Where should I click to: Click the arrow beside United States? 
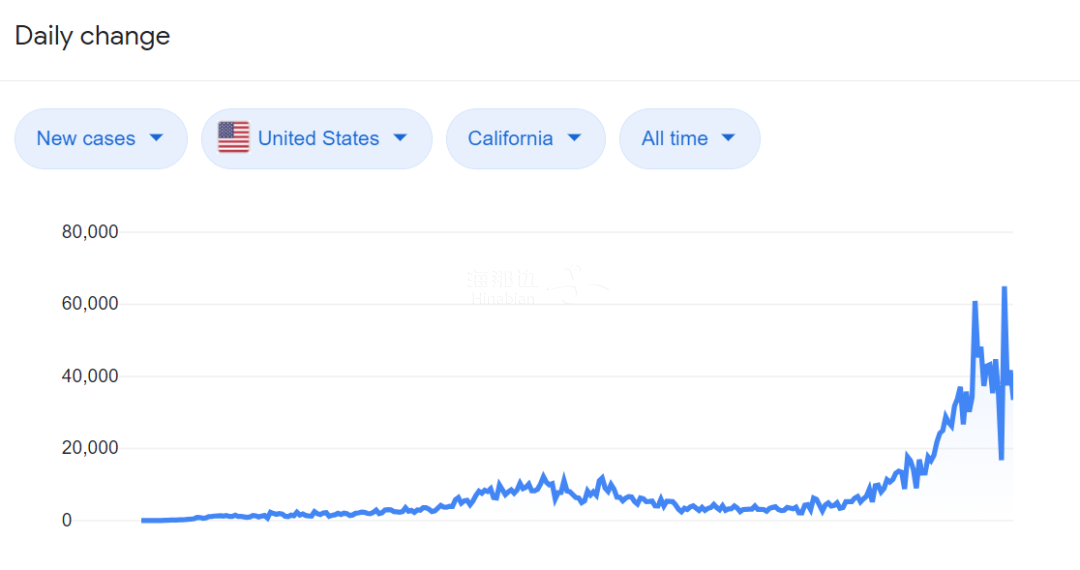click(400, 138)
